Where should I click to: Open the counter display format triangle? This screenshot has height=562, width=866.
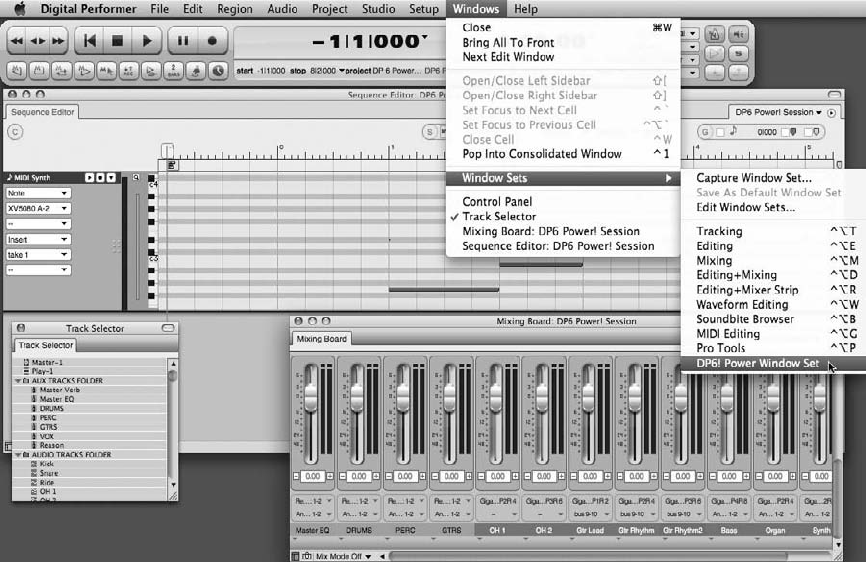424,37
